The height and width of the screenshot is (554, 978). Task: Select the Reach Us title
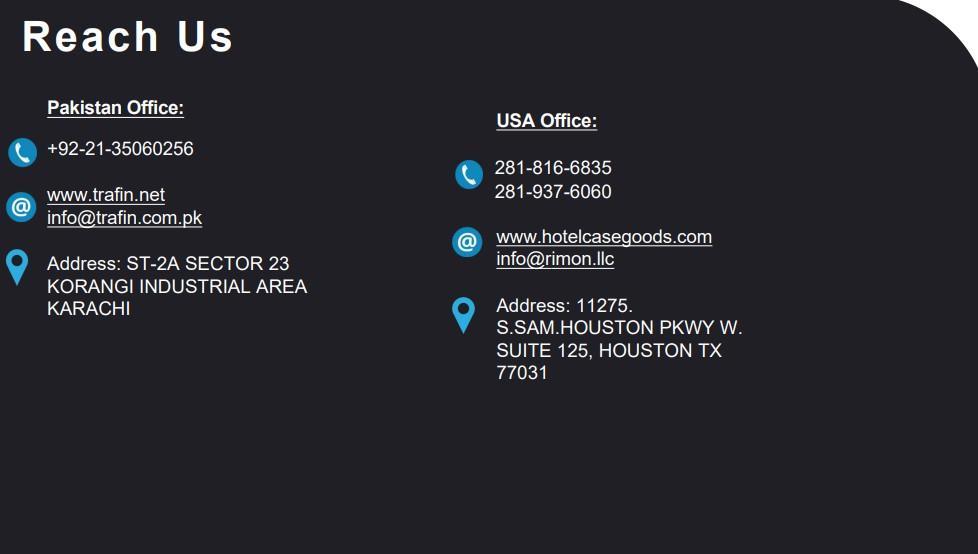click(x=127, y=37)
